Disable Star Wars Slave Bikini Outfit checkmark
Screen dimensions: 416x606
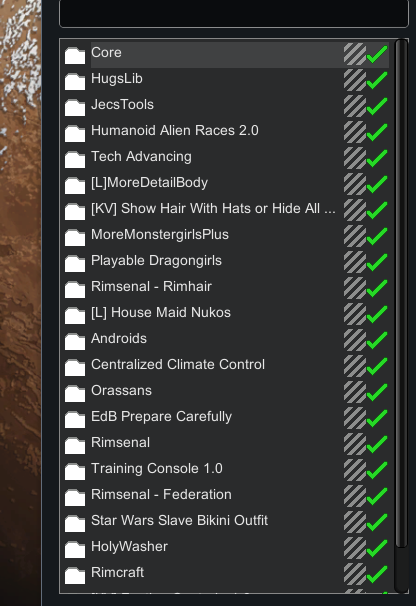pos(377,522)
